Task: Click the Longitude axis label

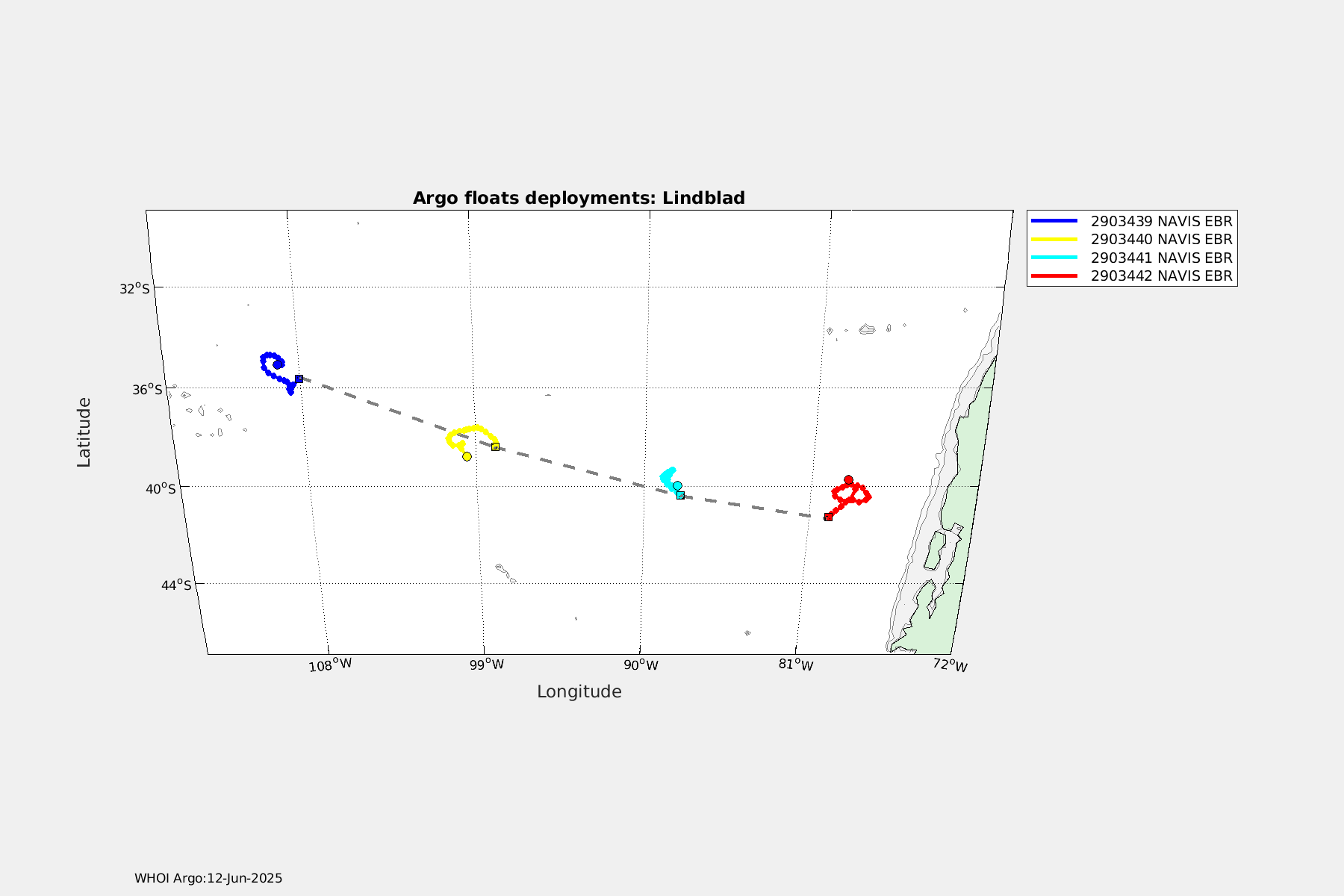Action: click(x=579, y=691)
